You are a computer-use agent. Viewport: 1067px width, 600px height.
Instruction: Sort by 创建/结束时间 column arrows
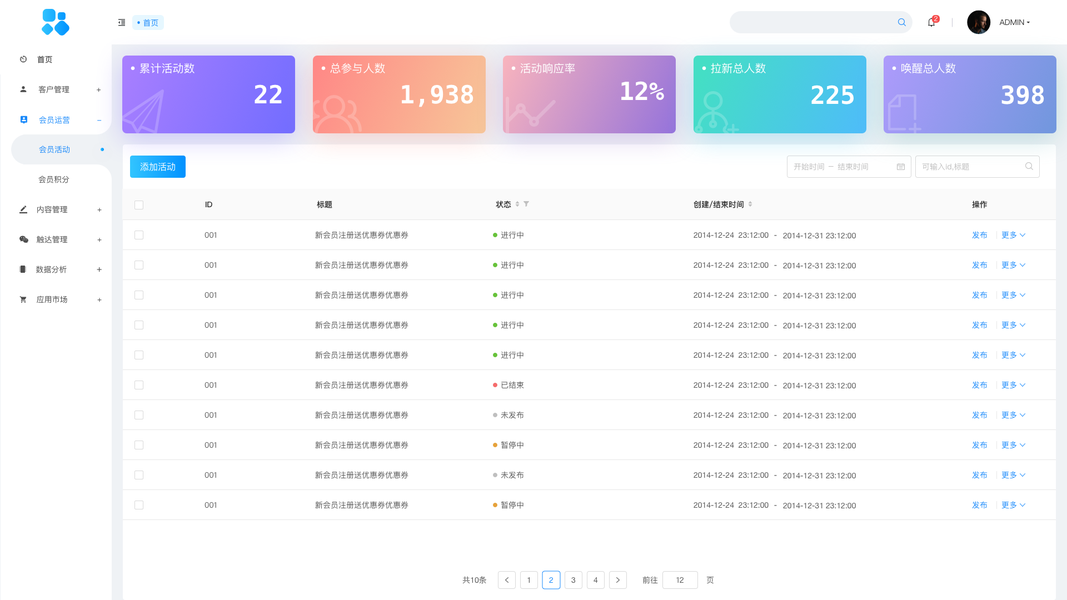tap(750, 204)
